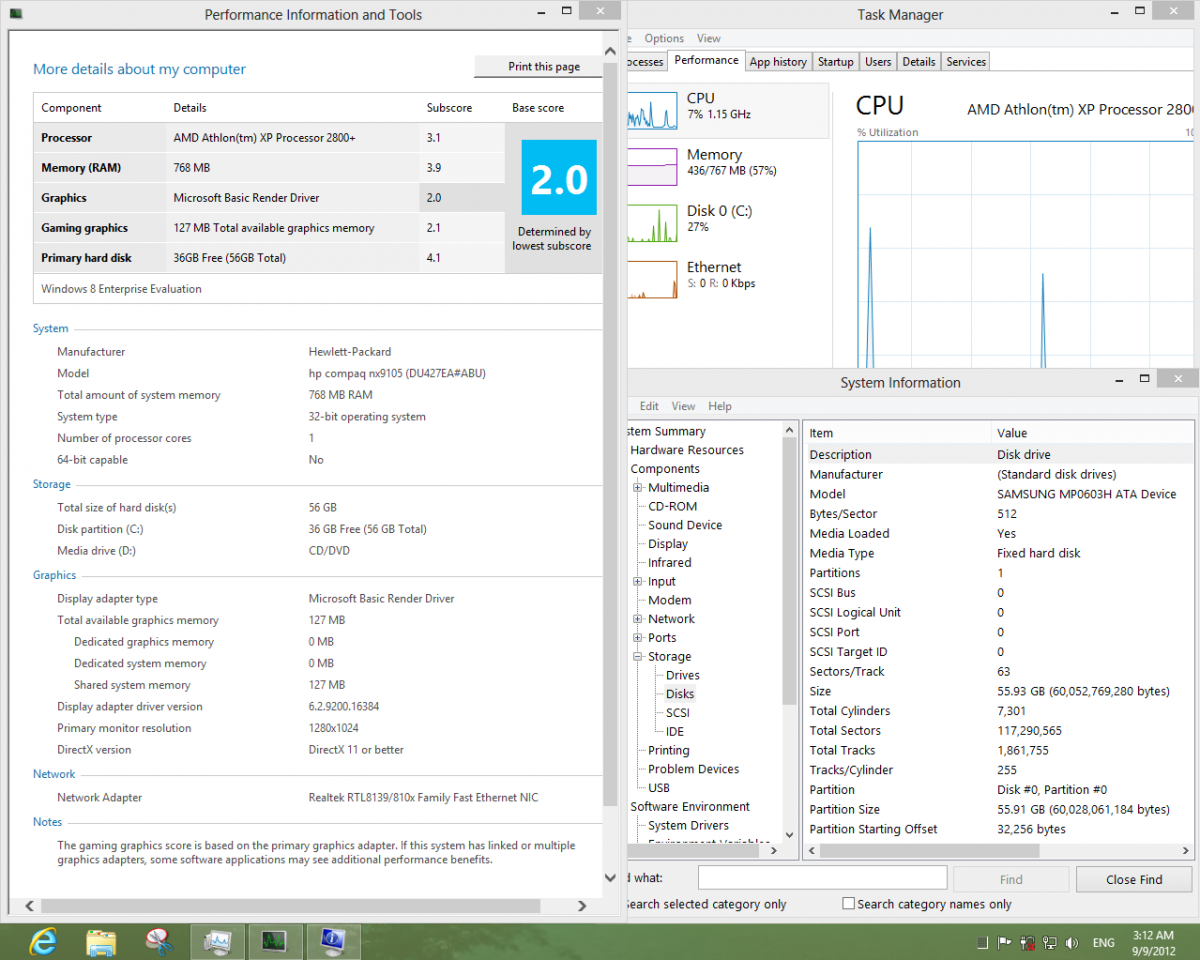
Task: Open the network tray icon
Action: point(1050,943)
